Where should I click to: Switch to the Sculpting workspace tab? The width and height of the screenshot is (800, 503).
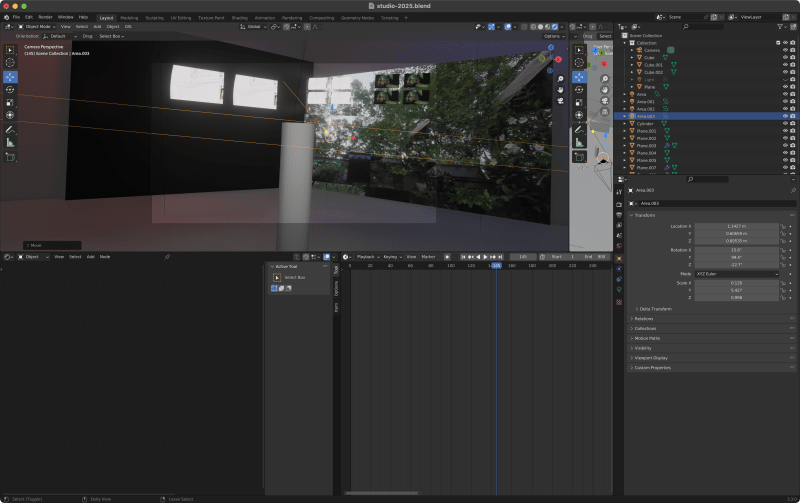tap(154, 17)
